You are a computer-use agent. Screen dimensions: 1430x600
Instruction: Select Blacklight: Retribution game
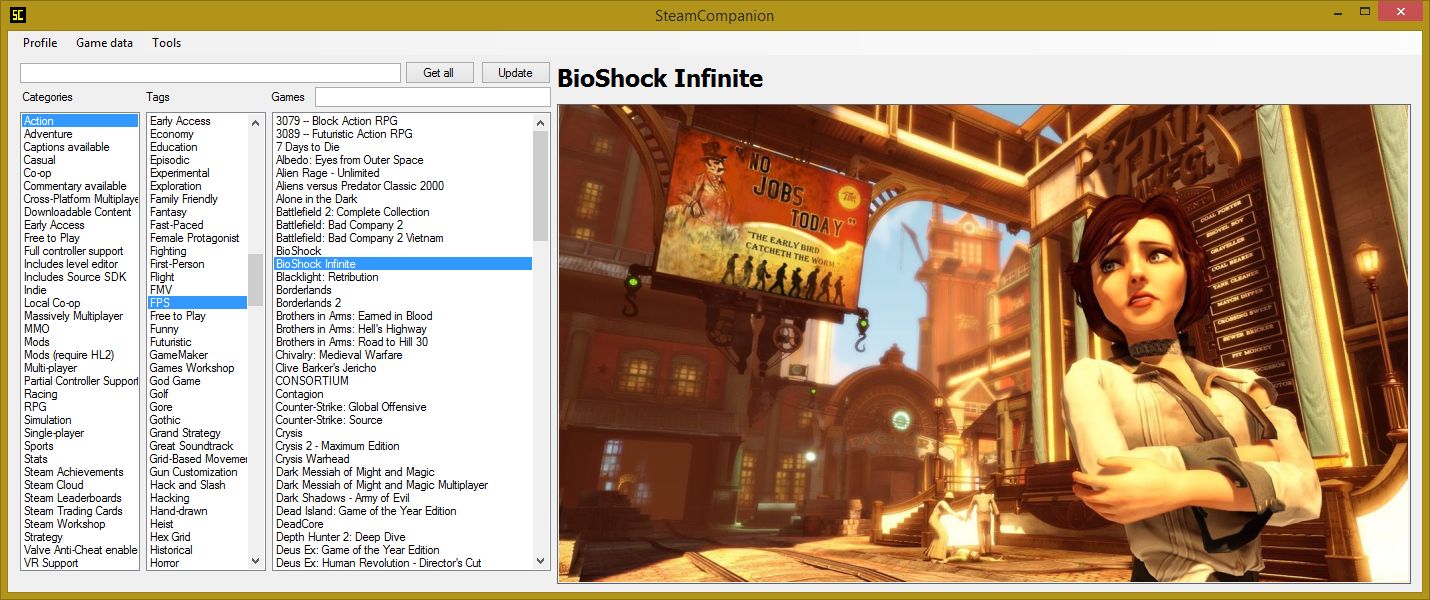coord(403,277)
